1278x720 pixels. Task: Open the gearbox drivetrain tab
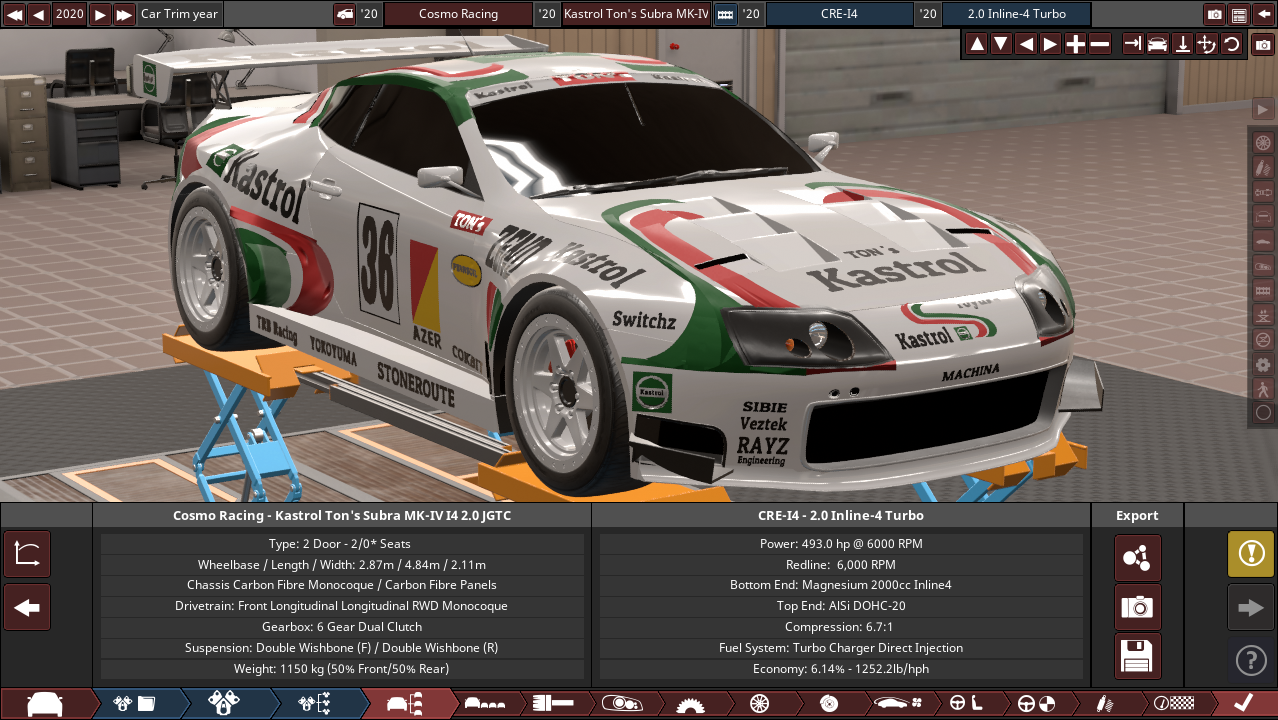tap(690, 704)
